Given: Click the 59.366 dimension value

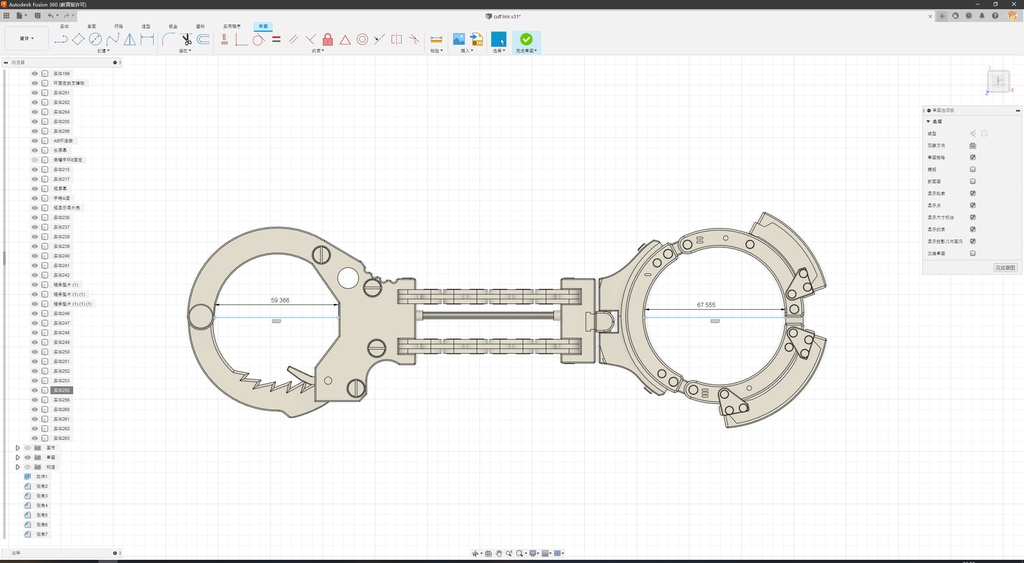Looking at the screenshot, I should click(x=280, y=300).
